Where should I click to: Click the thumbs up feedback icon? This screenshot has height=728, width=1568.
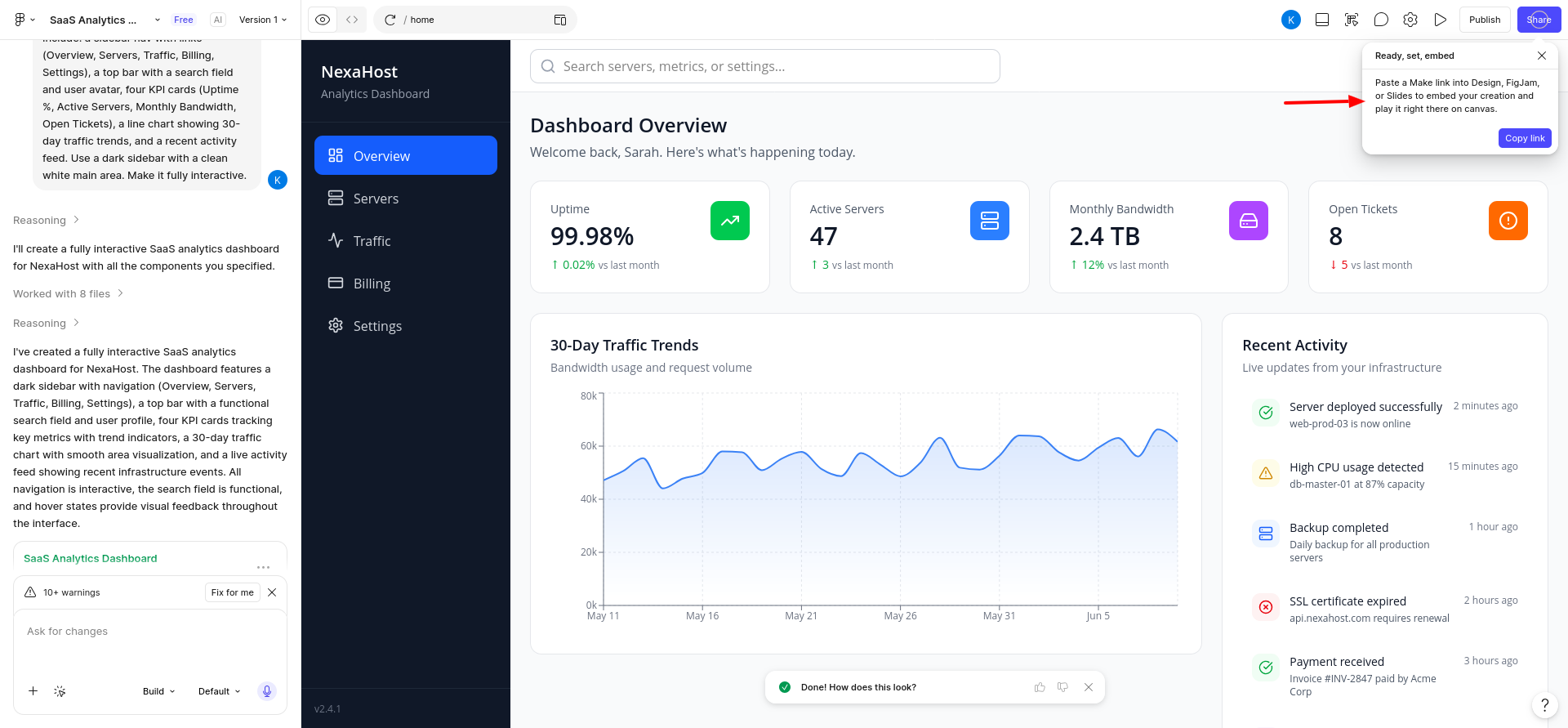click(1040, 687)
